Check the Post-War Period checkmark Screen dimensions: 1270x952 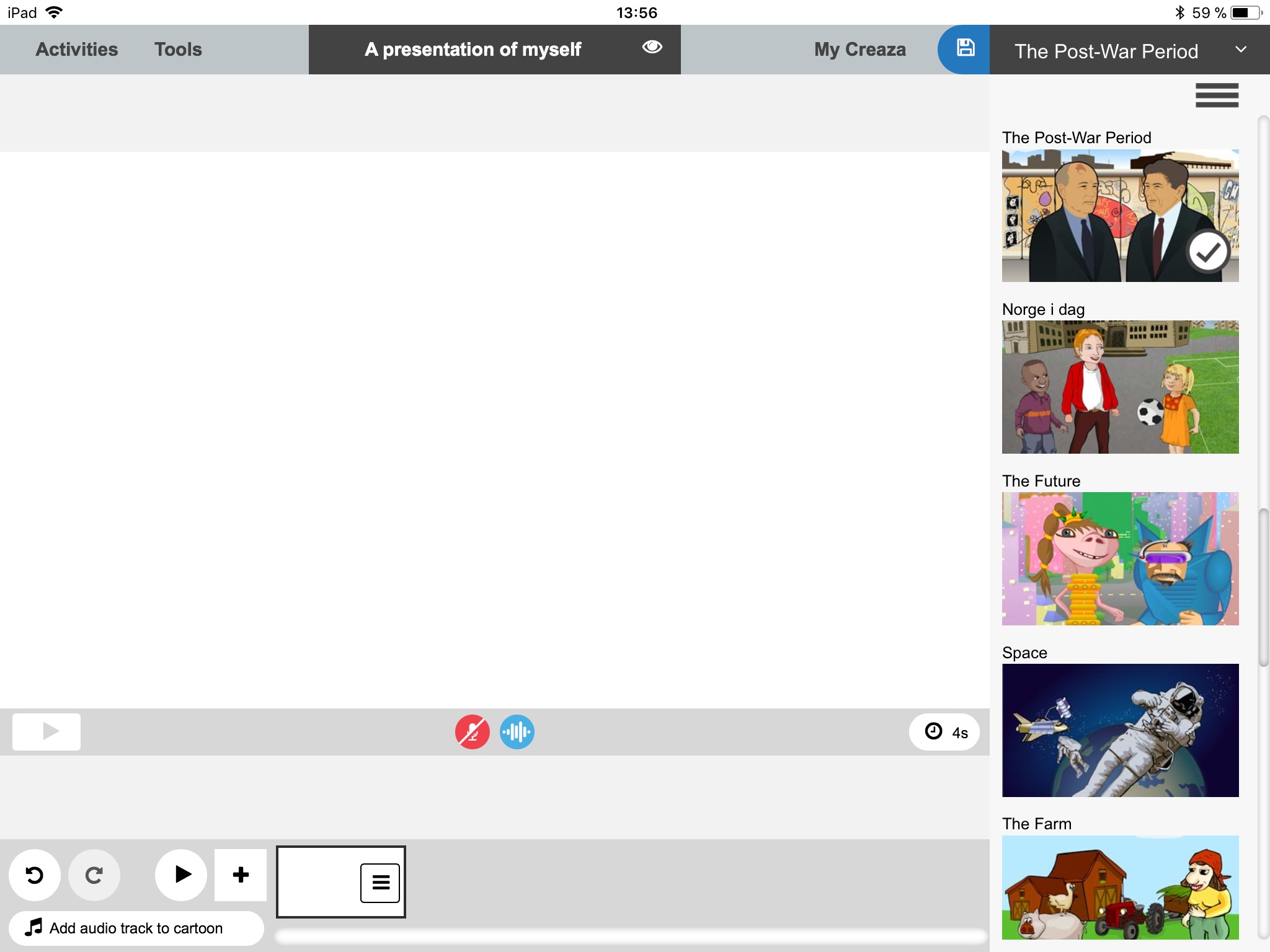pos(1208,253)
